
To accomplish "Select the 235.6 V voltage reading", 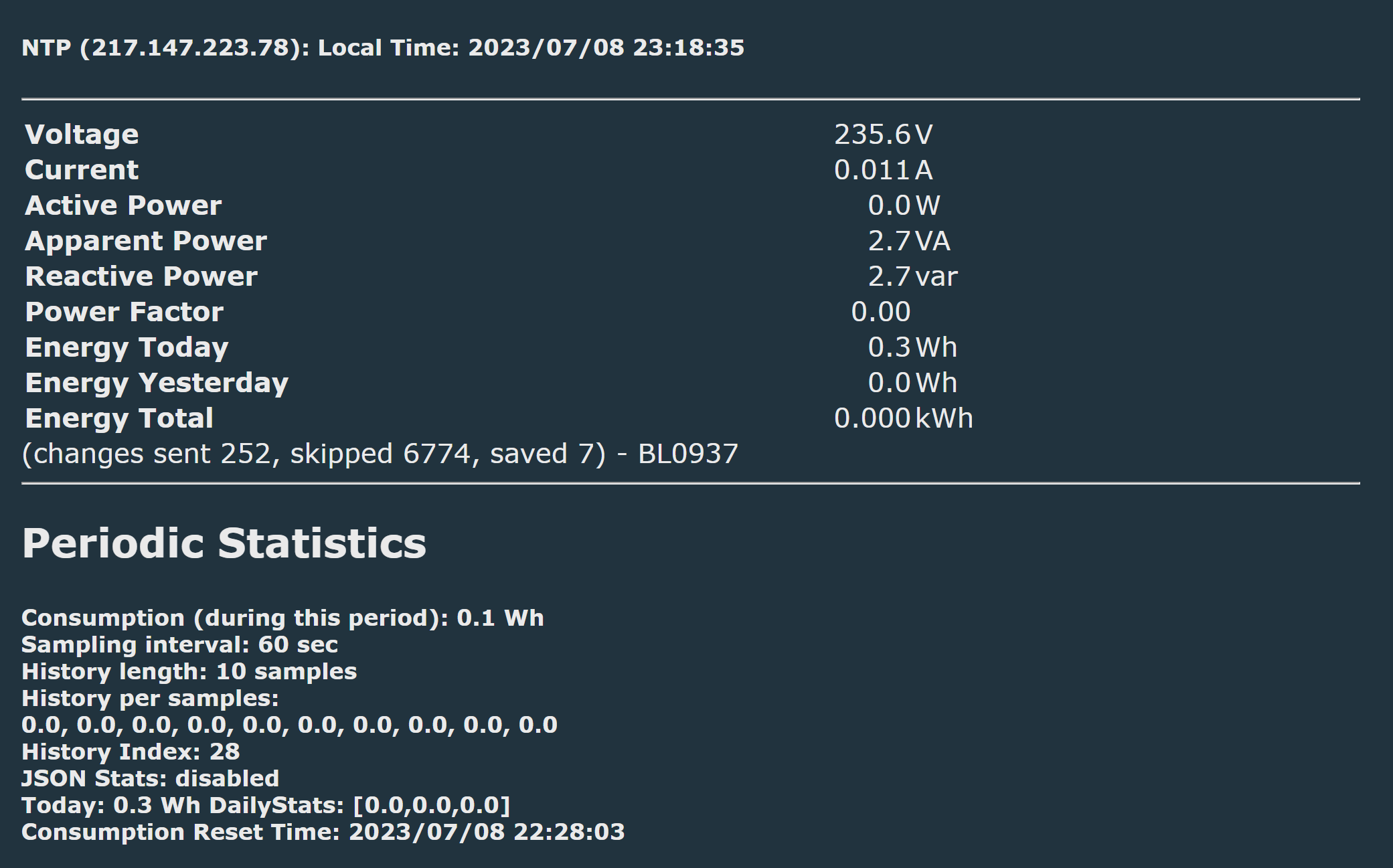I will pos(883,135).
